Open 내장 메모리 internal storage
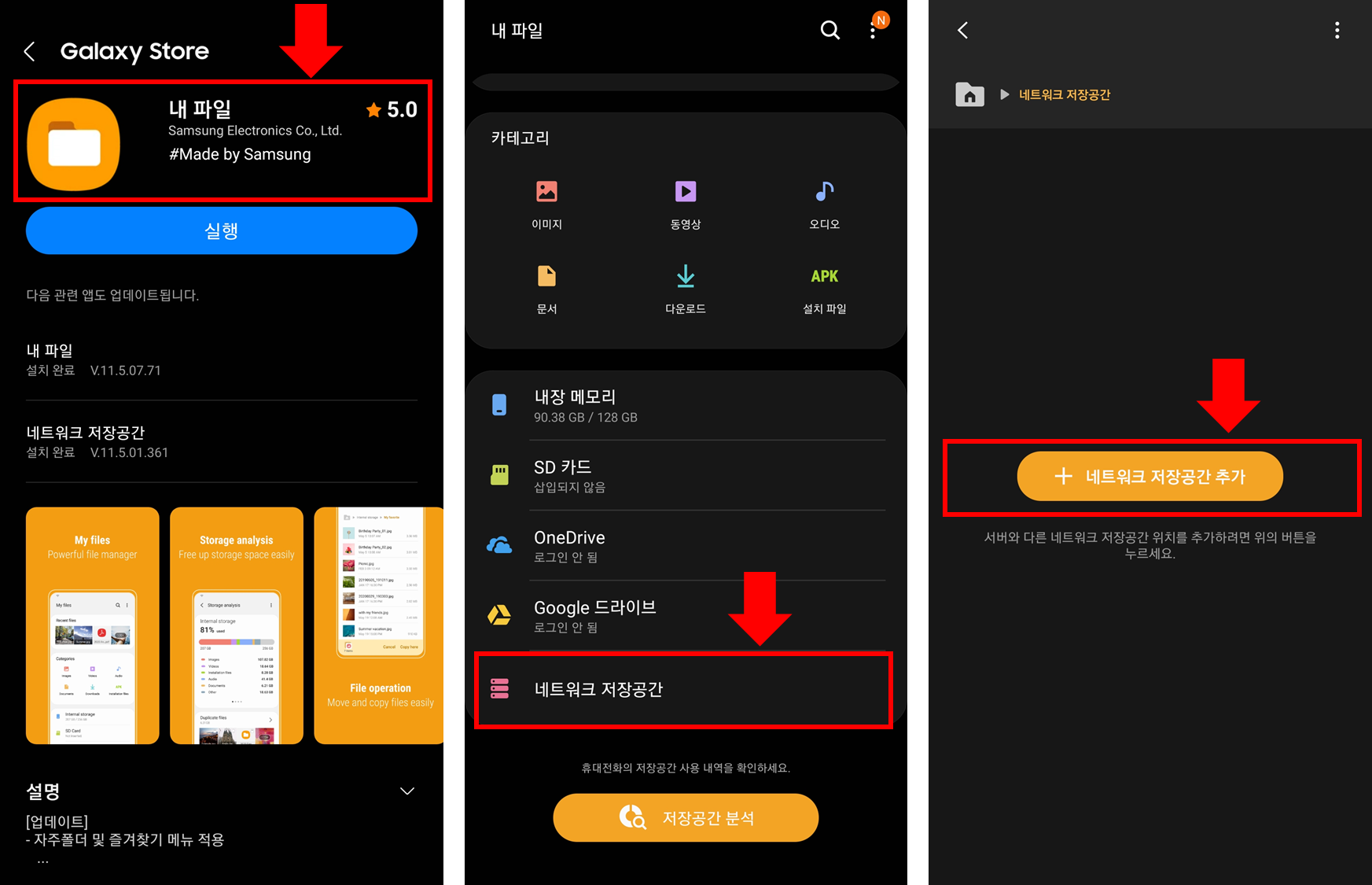Viewport: 1372px width, 885px height. tap(684, 405)
